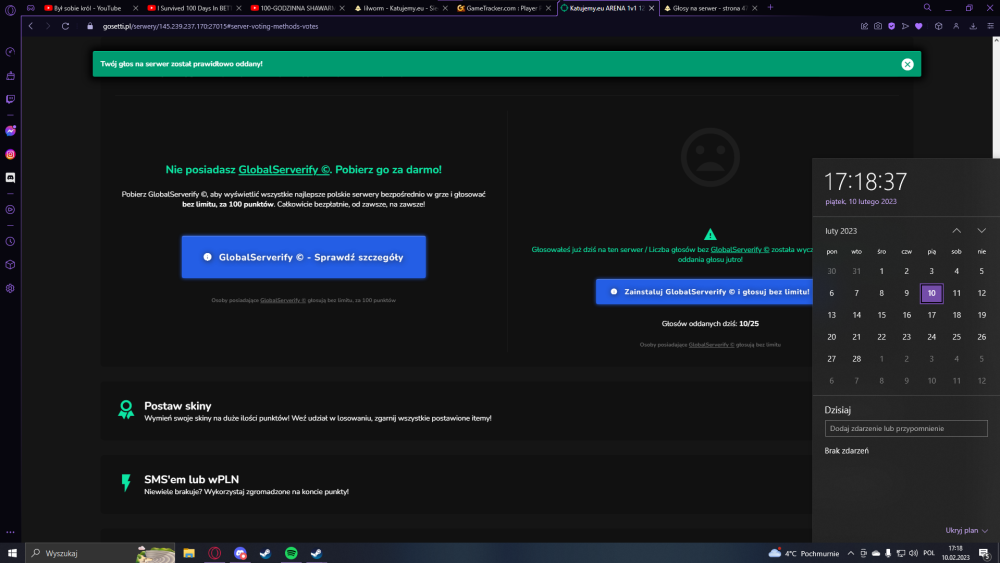Click the taskbar clock showing 17:18

click(955, 553)
